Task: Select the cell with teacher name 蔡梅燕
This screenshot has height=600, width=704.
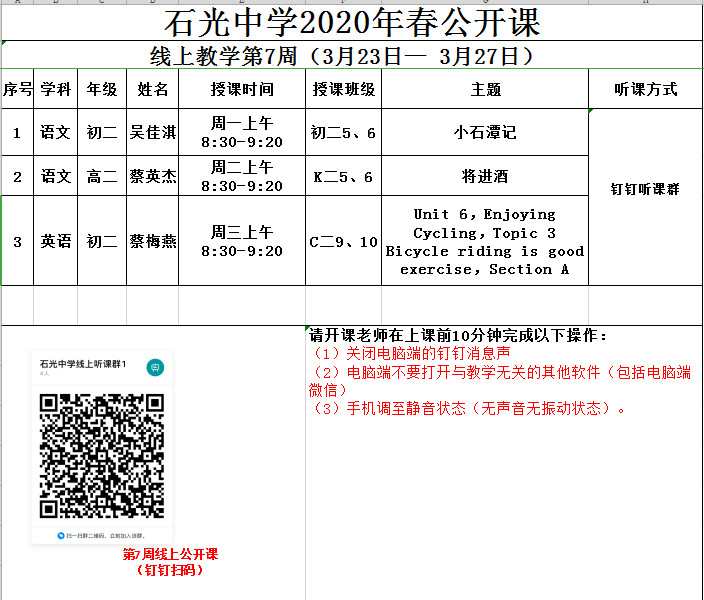Action: point(153,241)
